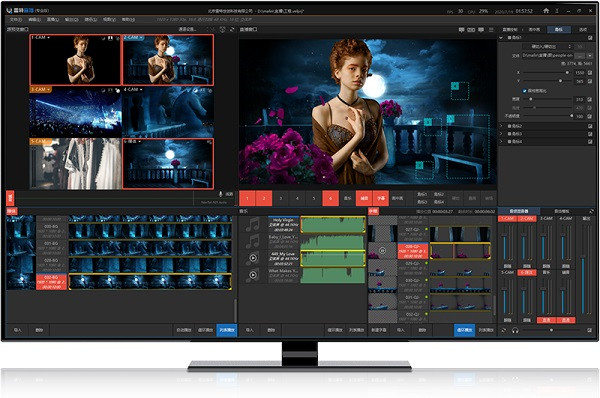Click the first layout icon above live window
The height and width of the screenshot is (398, 600).
point(461,29)
